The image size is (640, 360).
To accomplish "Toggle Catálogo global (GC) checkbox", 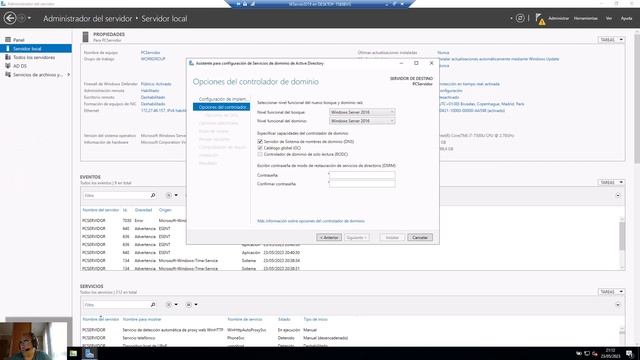I will tap(260, 148).
